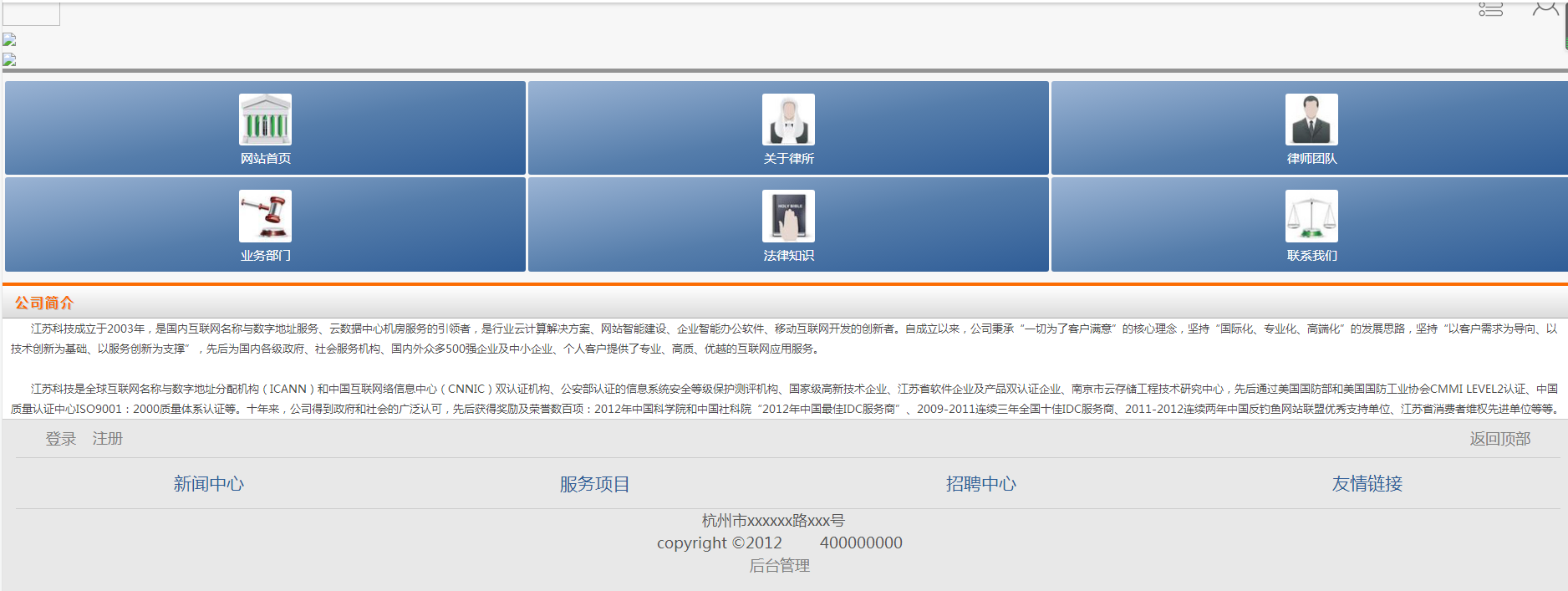Screen dimensions: 1568x591
Task: Visit 友情链接 in footer menu
Action: click(x=1367, y=484)
